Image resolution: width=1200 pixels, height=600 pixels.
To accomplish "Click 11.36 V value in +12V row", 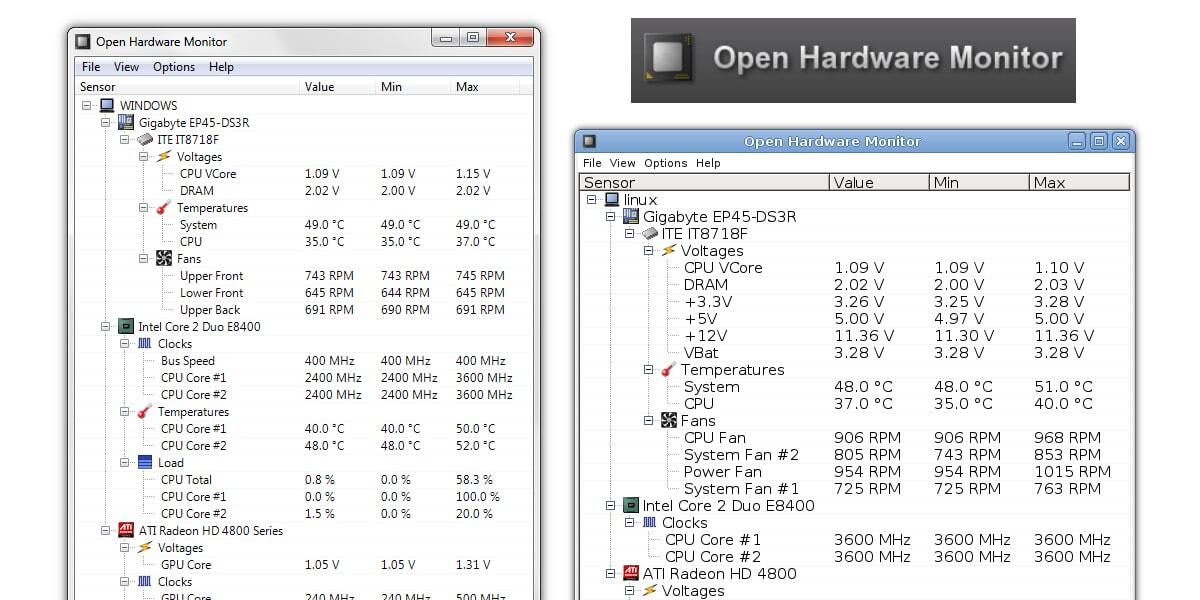I will [x=864, y=336].
